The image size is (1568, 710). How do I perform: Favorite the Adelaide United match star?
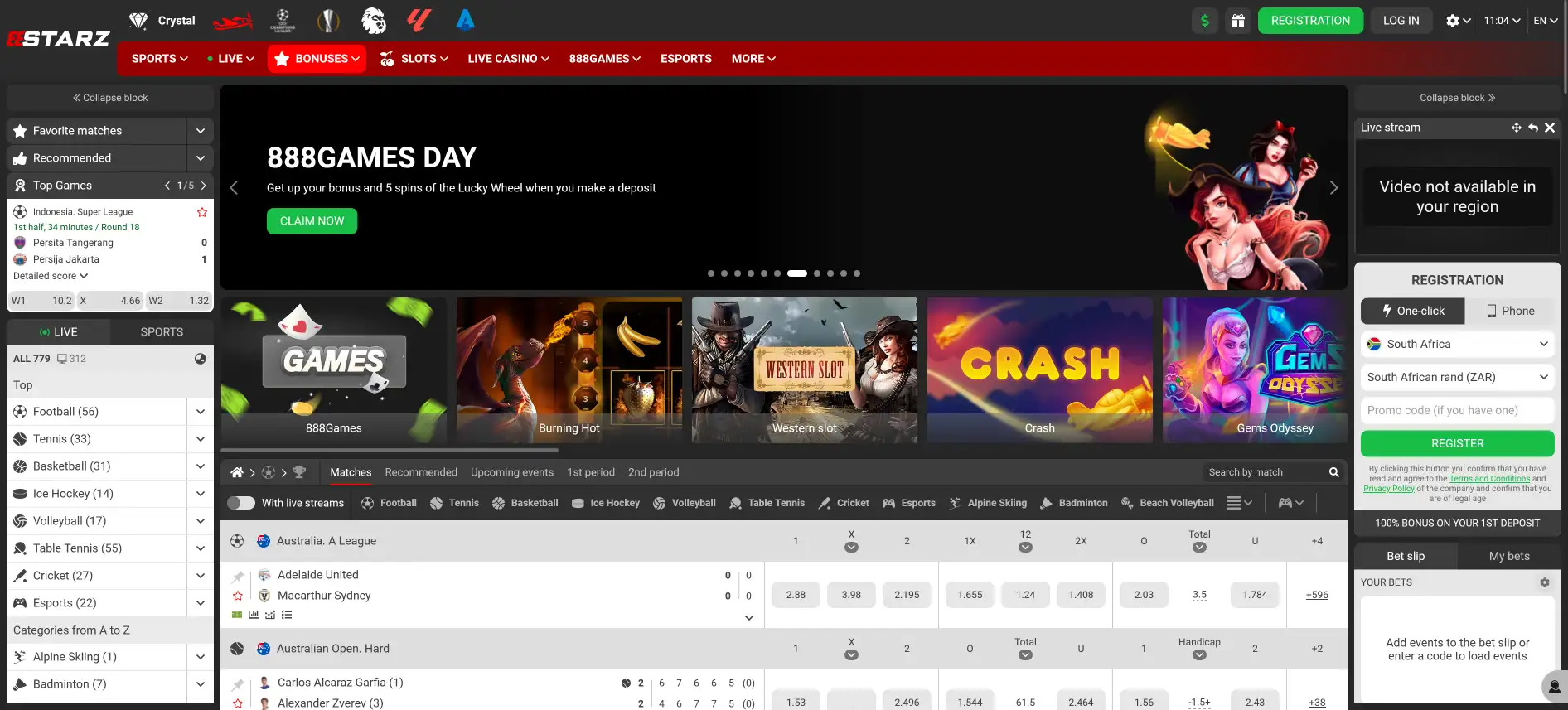(x=238, y=596)
